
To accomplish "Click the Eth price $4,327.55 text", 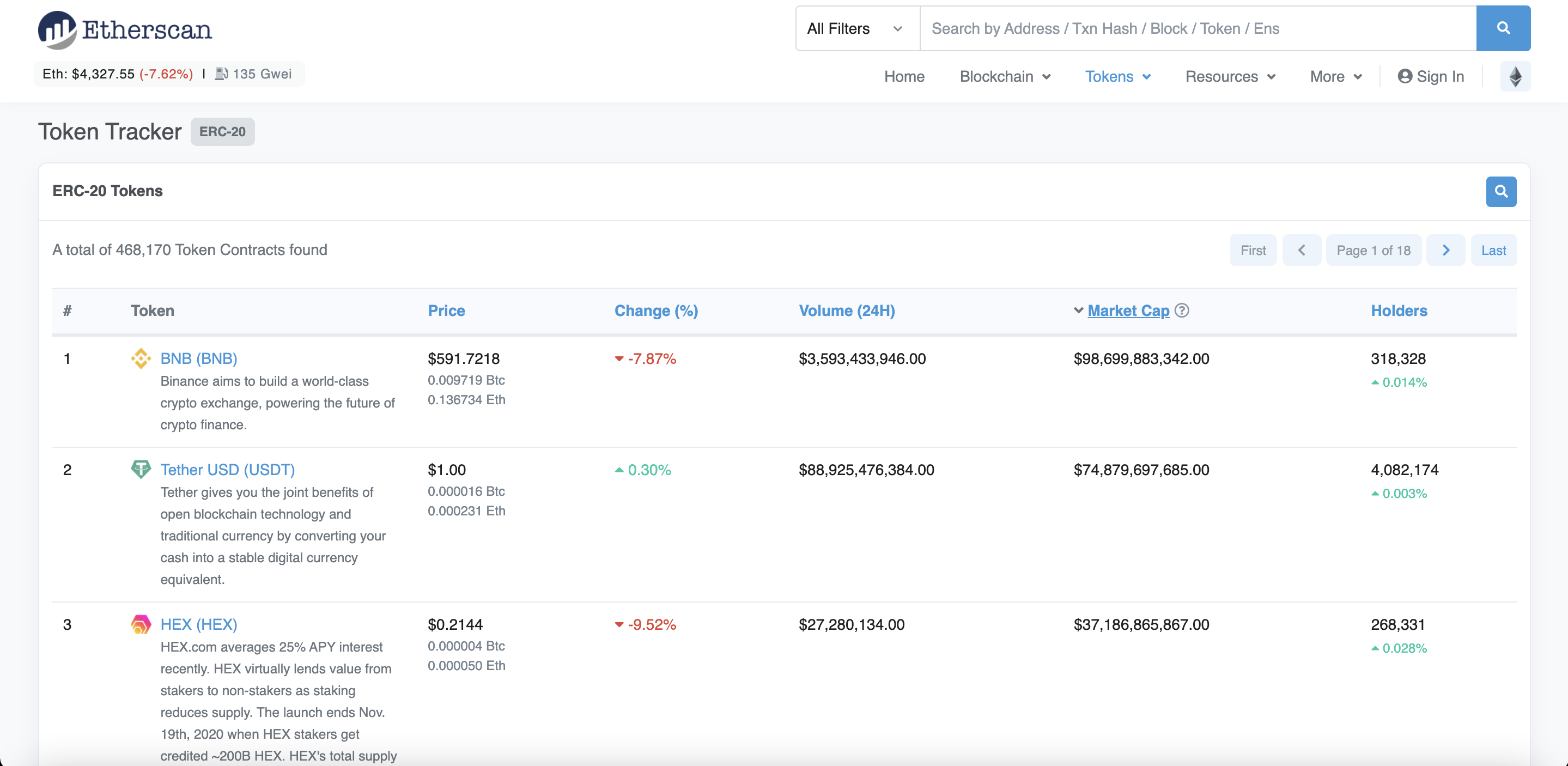I will [88, 74].
